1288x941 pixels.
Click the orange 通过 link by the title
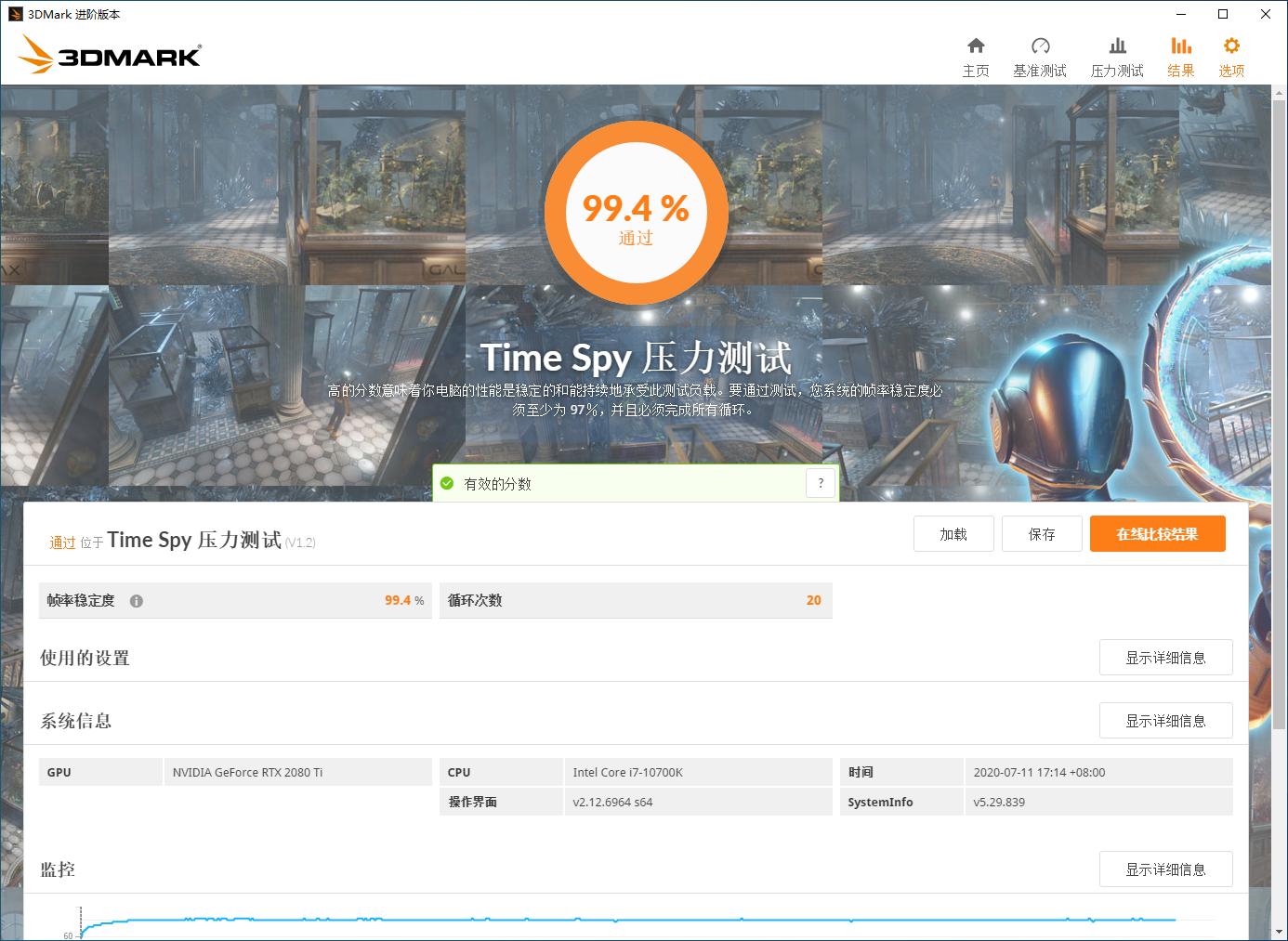point(62,542)
